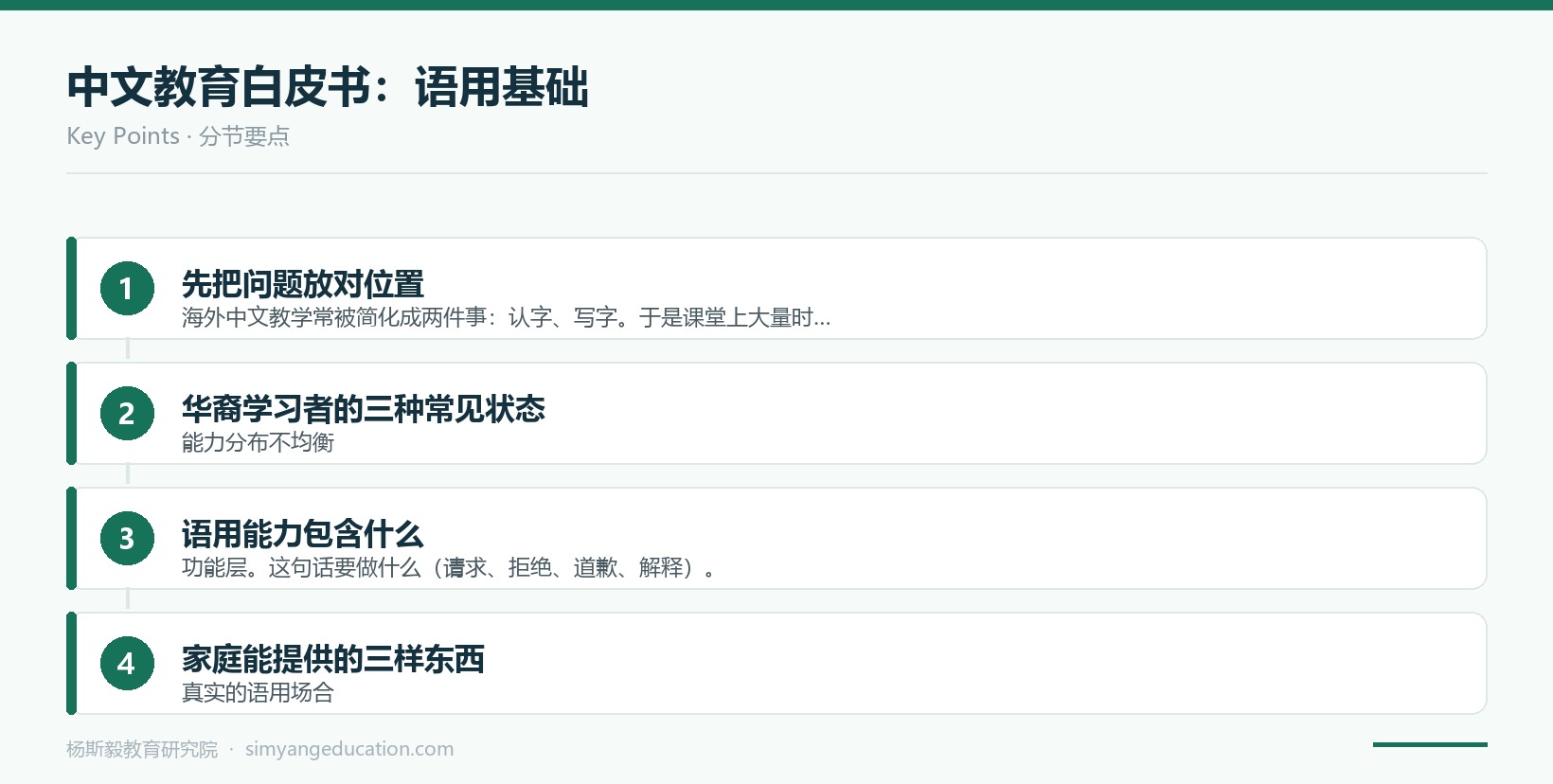Click the slide title 中文教育白皮书：语用基础
Viewport: 1553px width, 784px height.
(x=328, y=87)
